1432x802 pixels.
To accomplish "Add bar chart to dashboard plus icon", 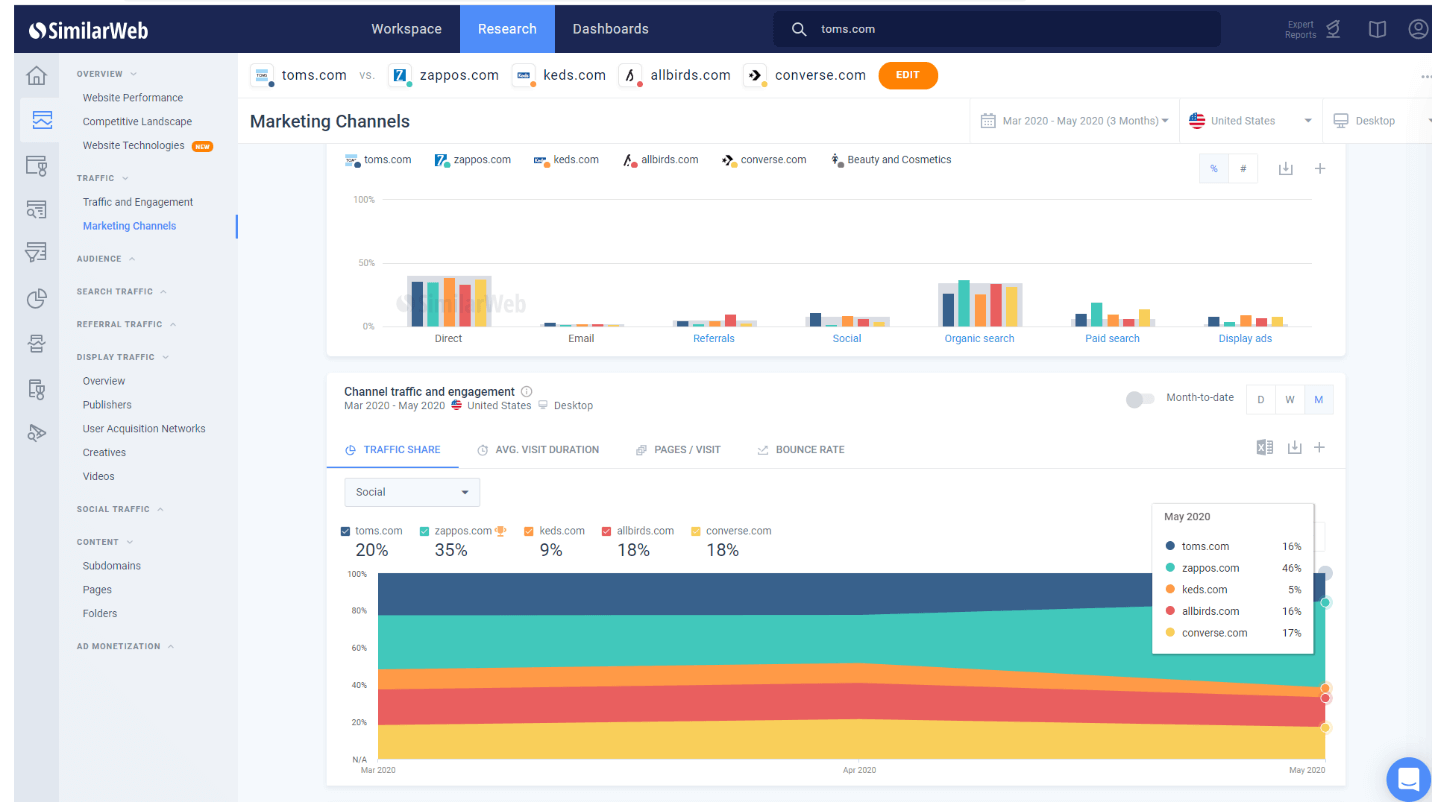I will (1319, 169).
